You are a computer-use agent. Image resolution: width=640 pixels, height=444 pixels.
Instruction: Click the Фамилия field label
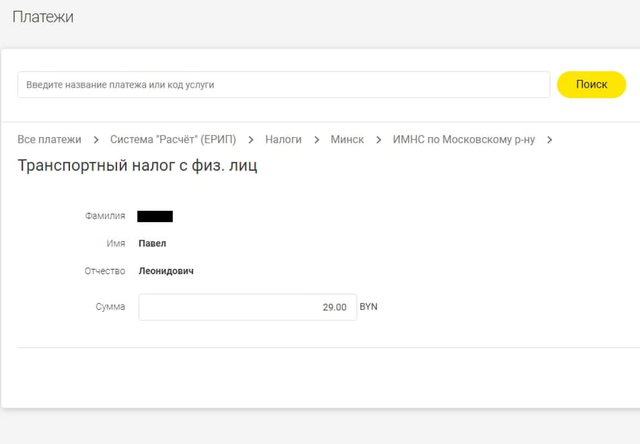pos(105,216)
